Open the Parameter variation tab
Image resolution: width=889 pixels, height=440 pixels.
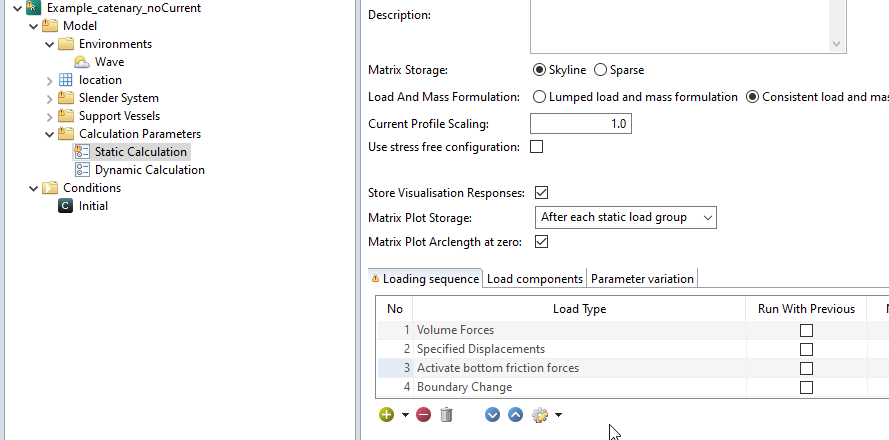(641, 279)
